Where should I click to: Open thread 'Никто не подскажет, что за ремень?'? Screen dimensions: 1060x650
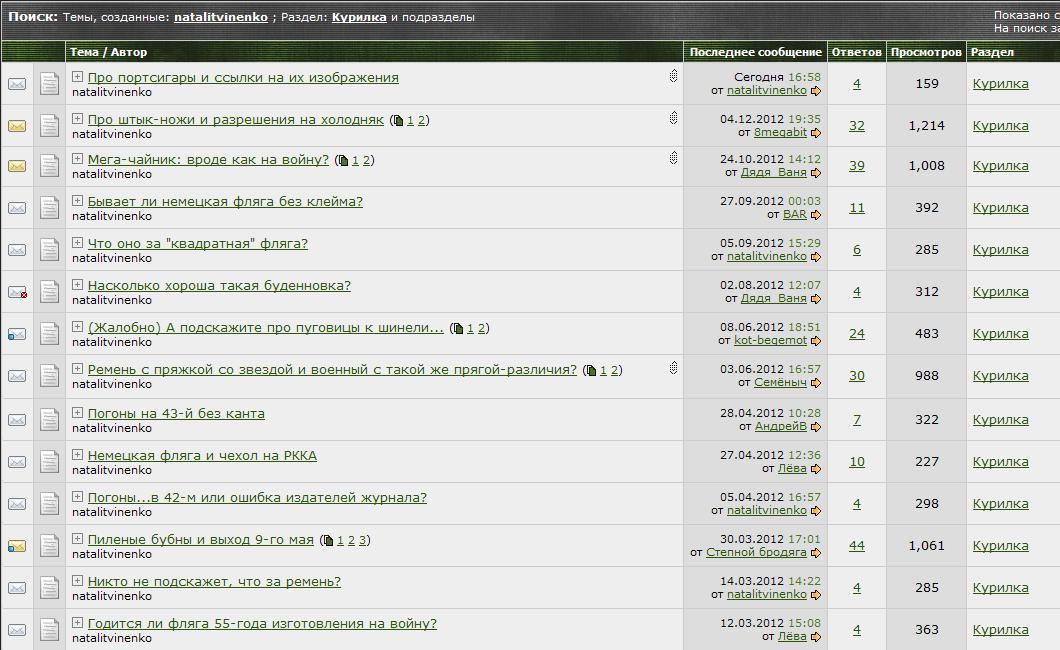coord(214,582)
